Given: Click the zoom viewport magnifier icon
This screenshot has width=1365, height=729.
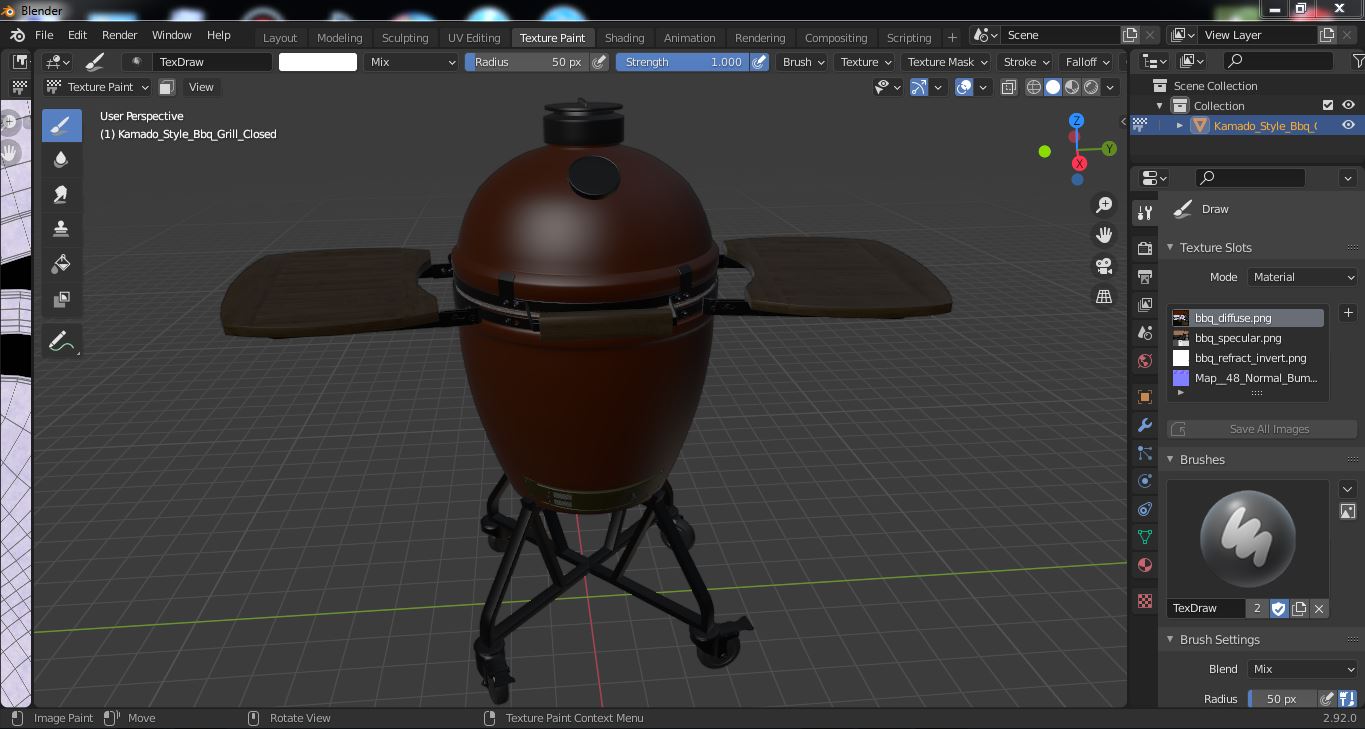Looking at the screenshot, I should click(x=1104, y=205).
